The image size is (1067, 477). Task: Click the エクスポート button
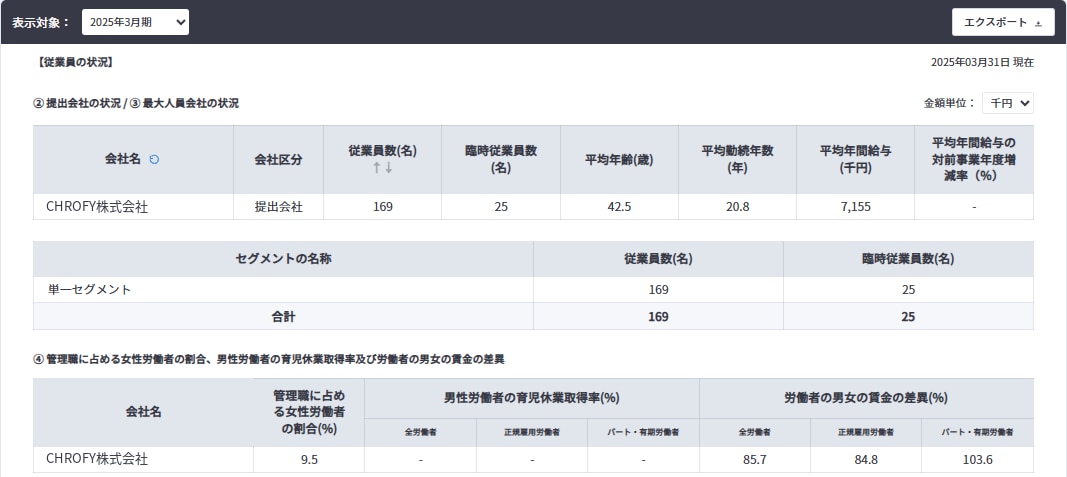coord(1003,22)
